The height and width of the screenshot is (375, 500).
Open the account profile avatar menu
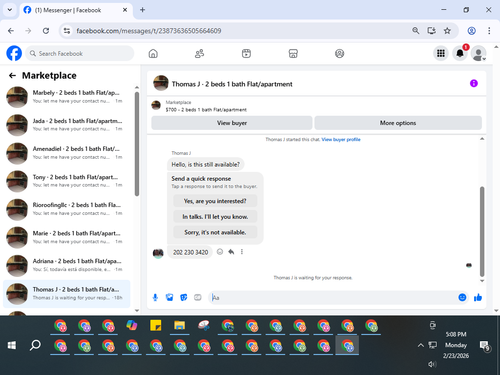(478, 53)
